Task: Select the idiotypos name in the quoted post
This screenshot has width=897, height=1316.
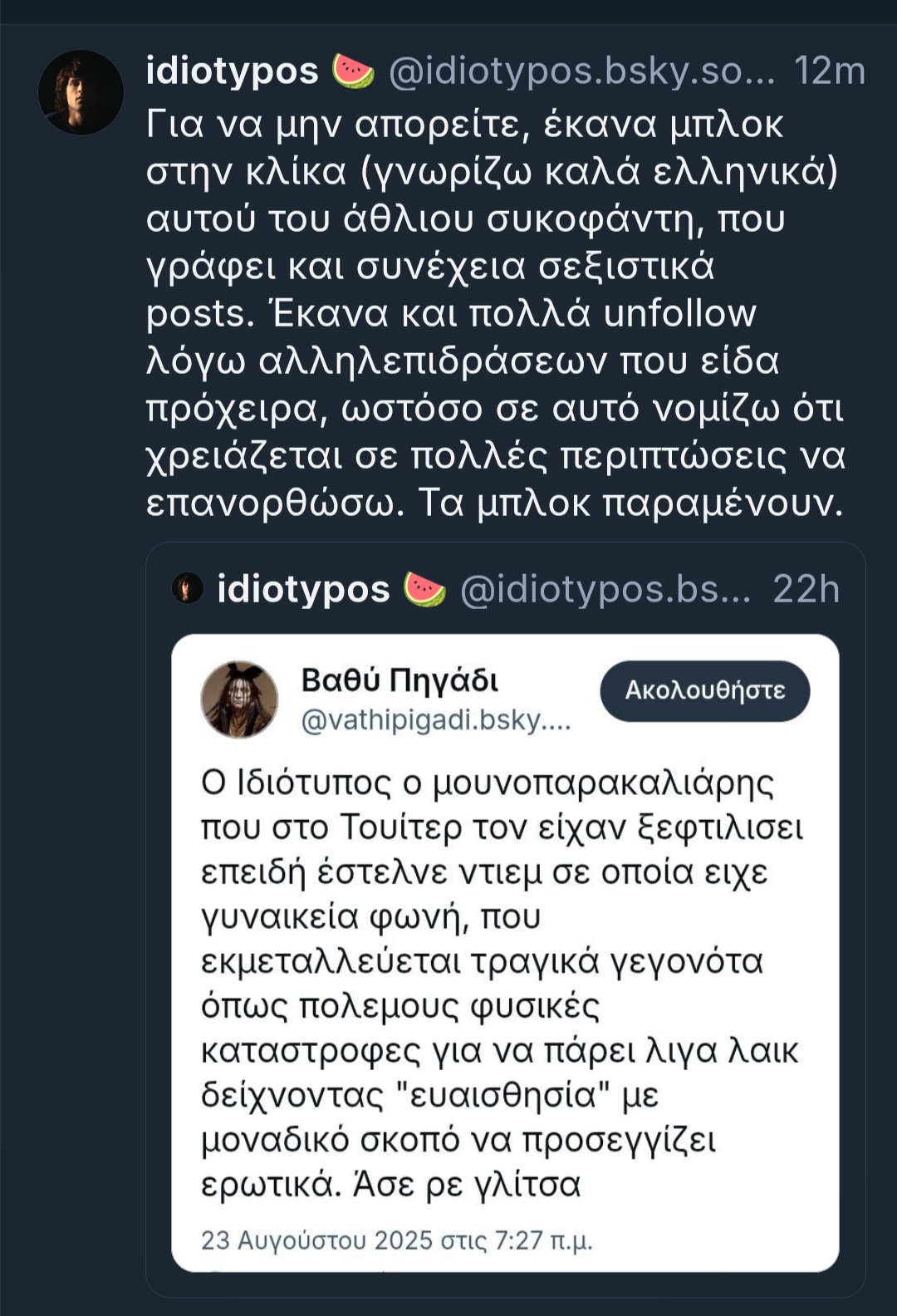Action: click(x=303, y=589)
